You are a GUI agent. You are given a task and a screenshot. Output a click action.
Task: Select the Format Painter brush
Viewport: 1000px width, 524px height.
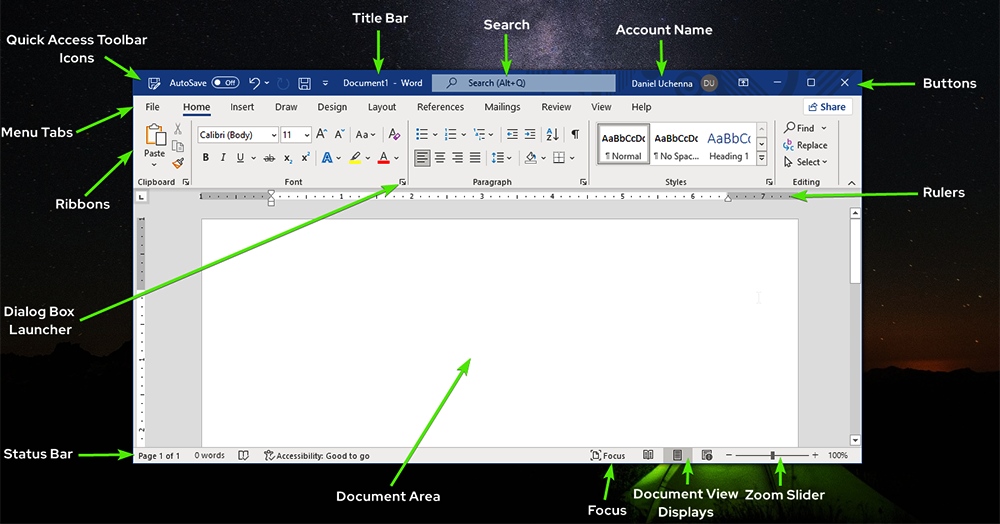[178, 163]
